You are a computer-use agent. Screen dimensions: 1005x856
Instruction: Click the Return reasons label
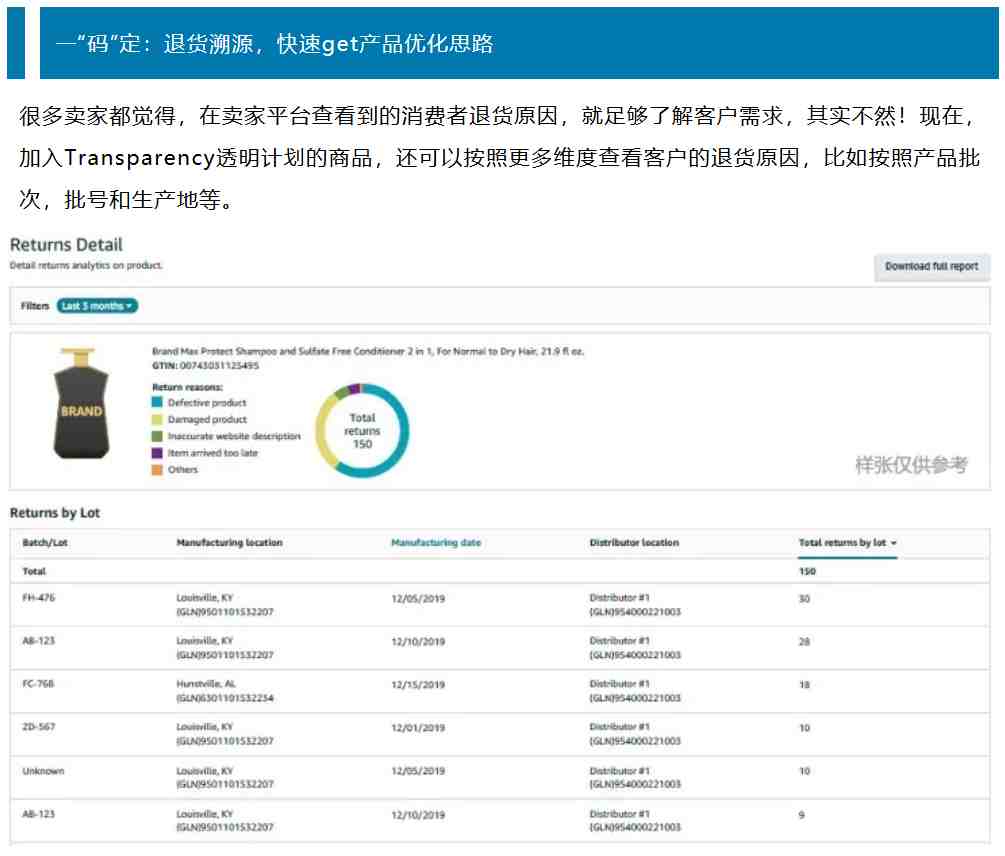pos(187,387)
